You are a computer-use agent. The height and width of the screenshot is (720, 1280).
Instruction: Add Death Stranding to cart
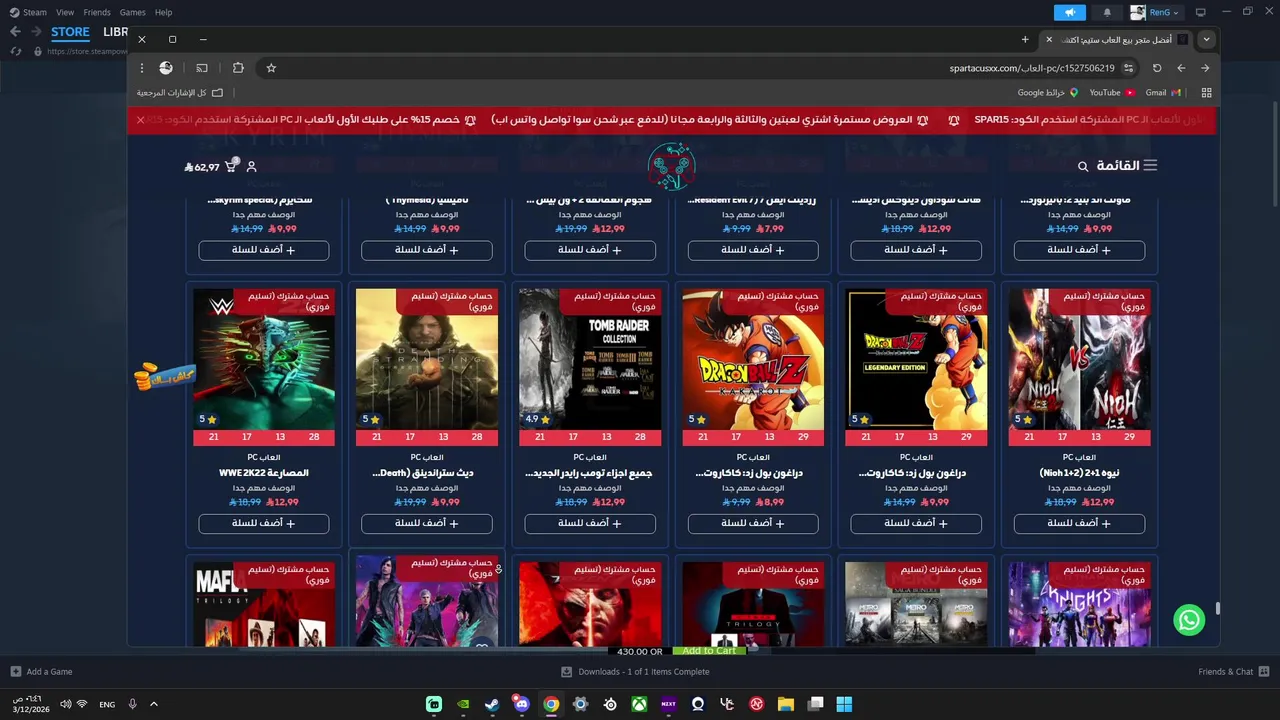coord(427,523)
